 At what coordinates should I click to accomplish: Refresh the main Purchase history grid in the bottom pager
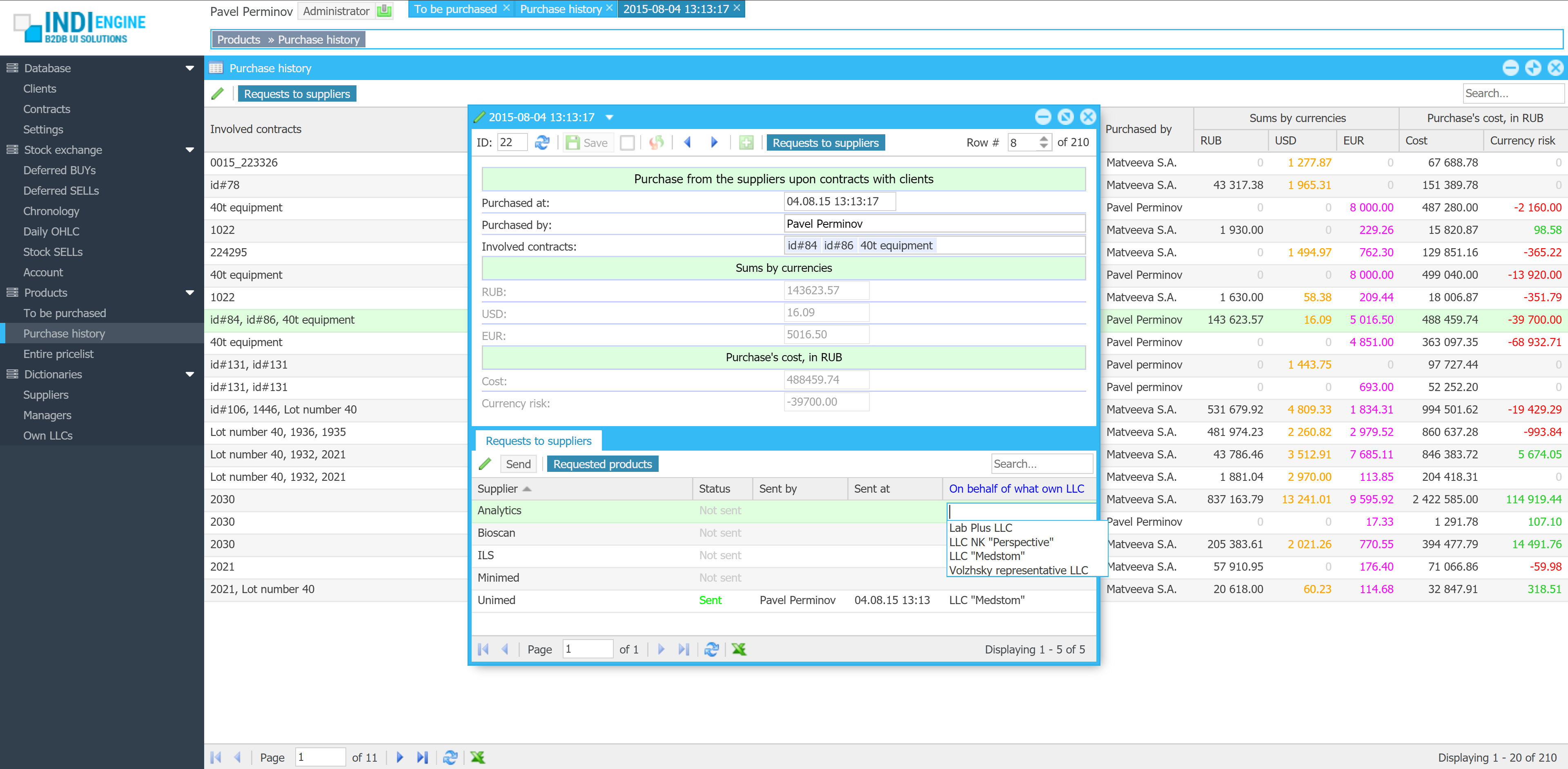point(450,758)
